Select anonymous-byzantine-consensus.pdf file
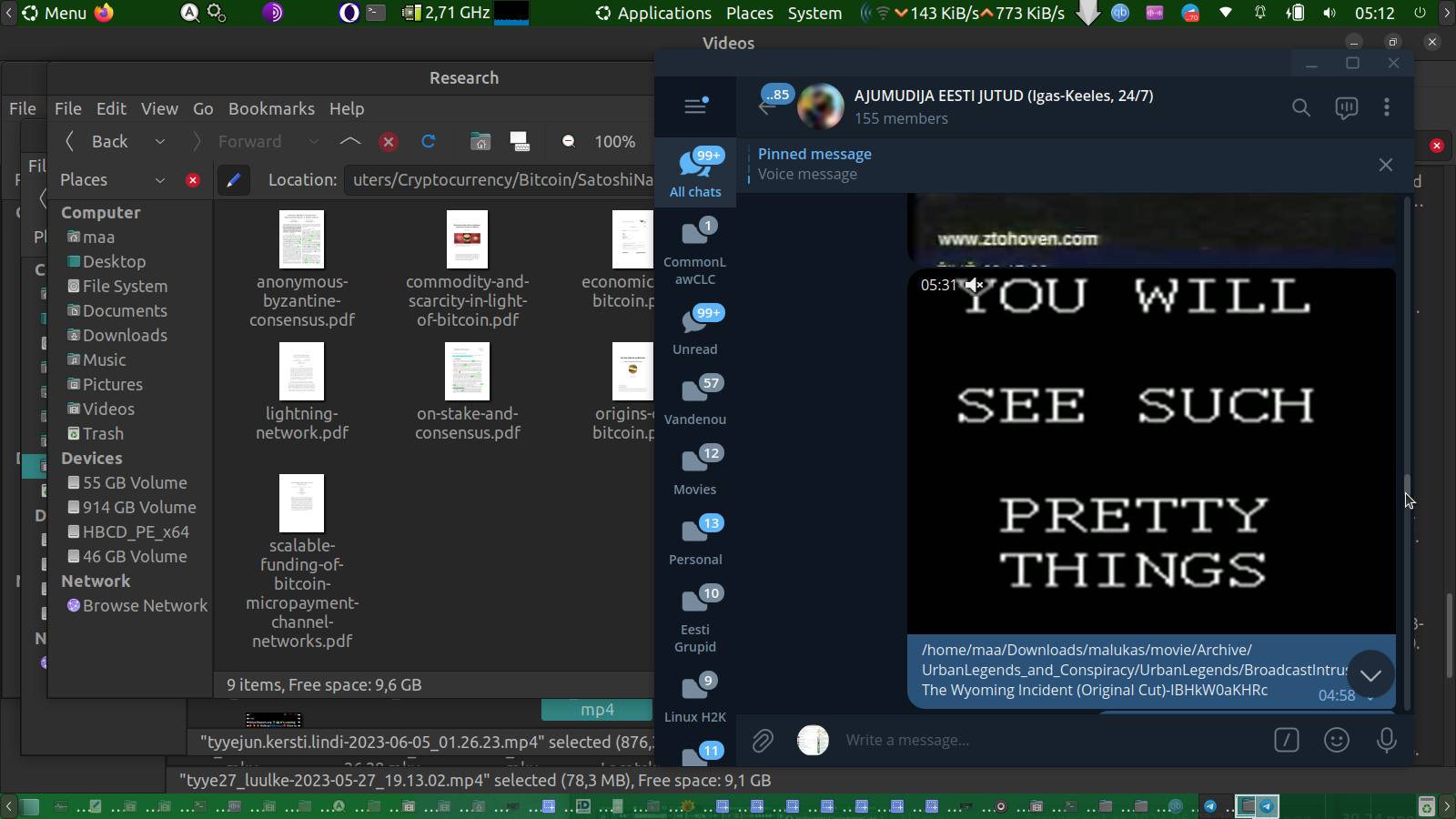 point(302,270)
